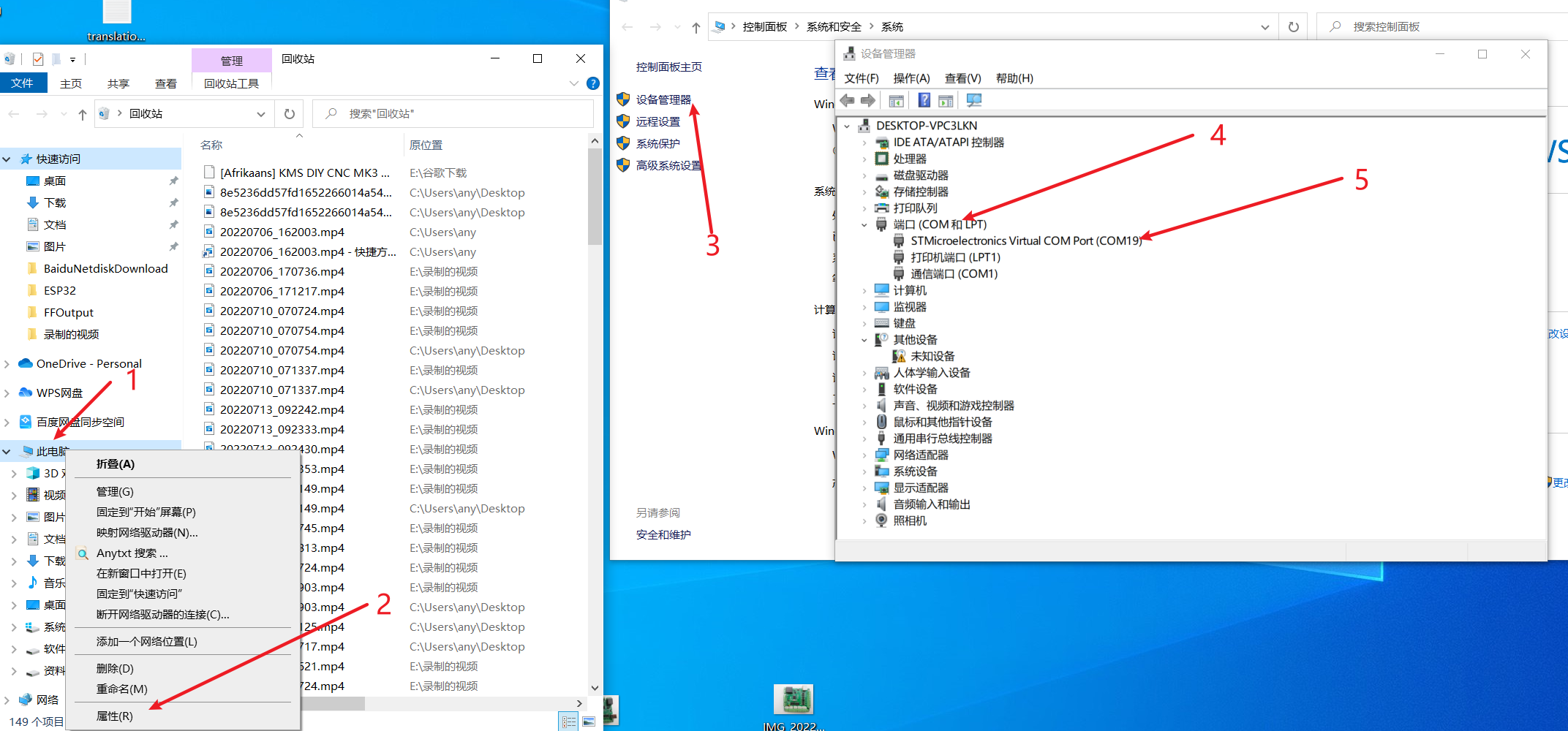
Task: Open the 查看(V) menu in Device Manager
Action: [x=962, y=78]
